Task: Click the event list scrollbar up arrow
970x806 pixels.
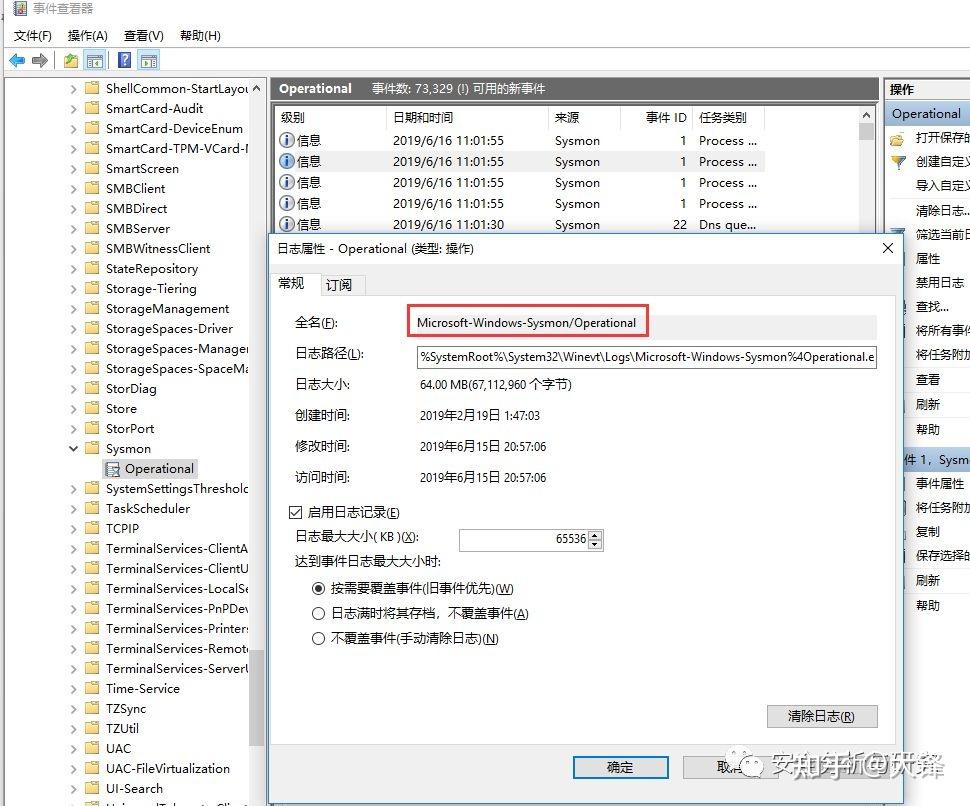Action: [866, 116]
